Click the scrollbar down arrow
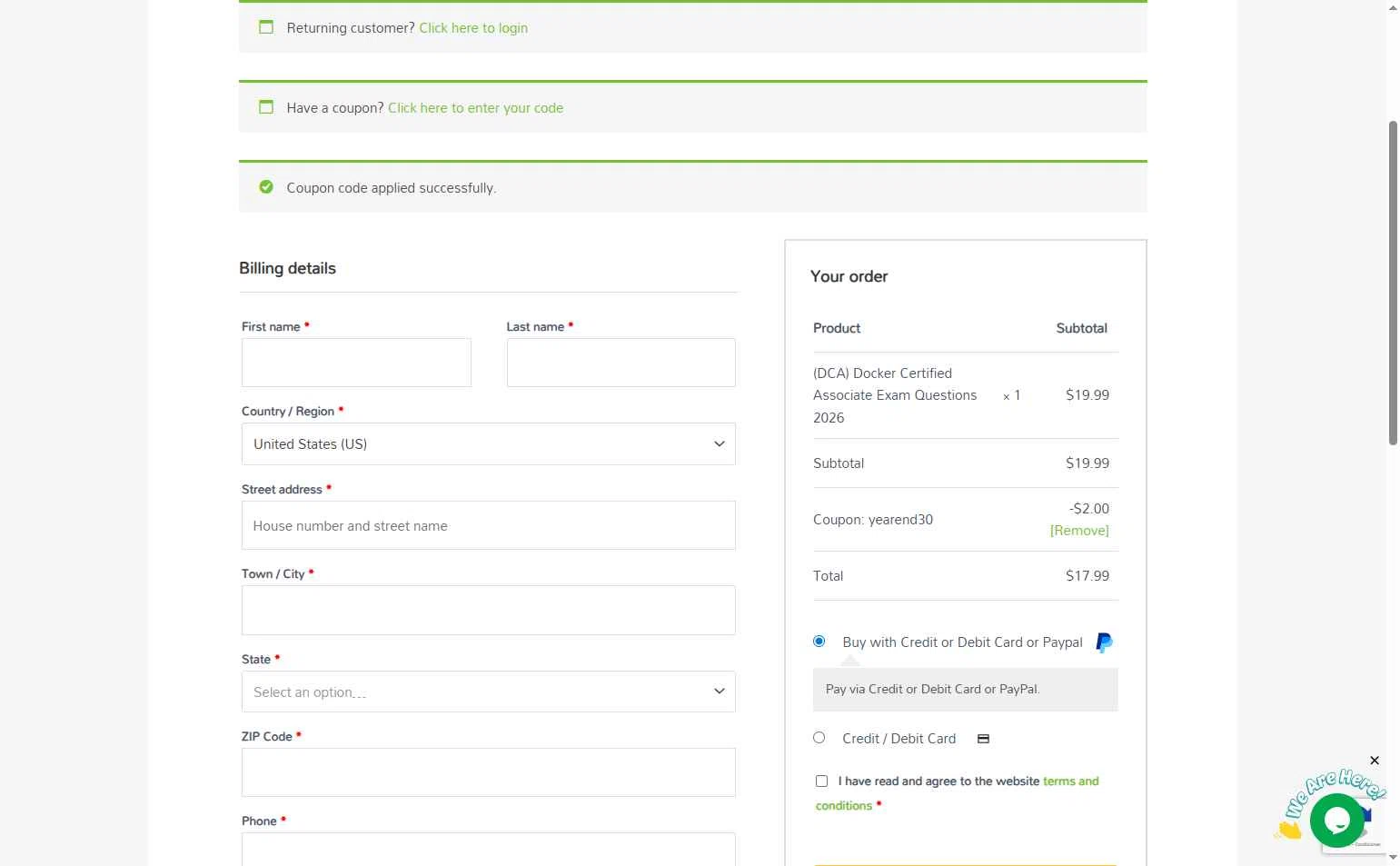 [x=1393, y=858]
